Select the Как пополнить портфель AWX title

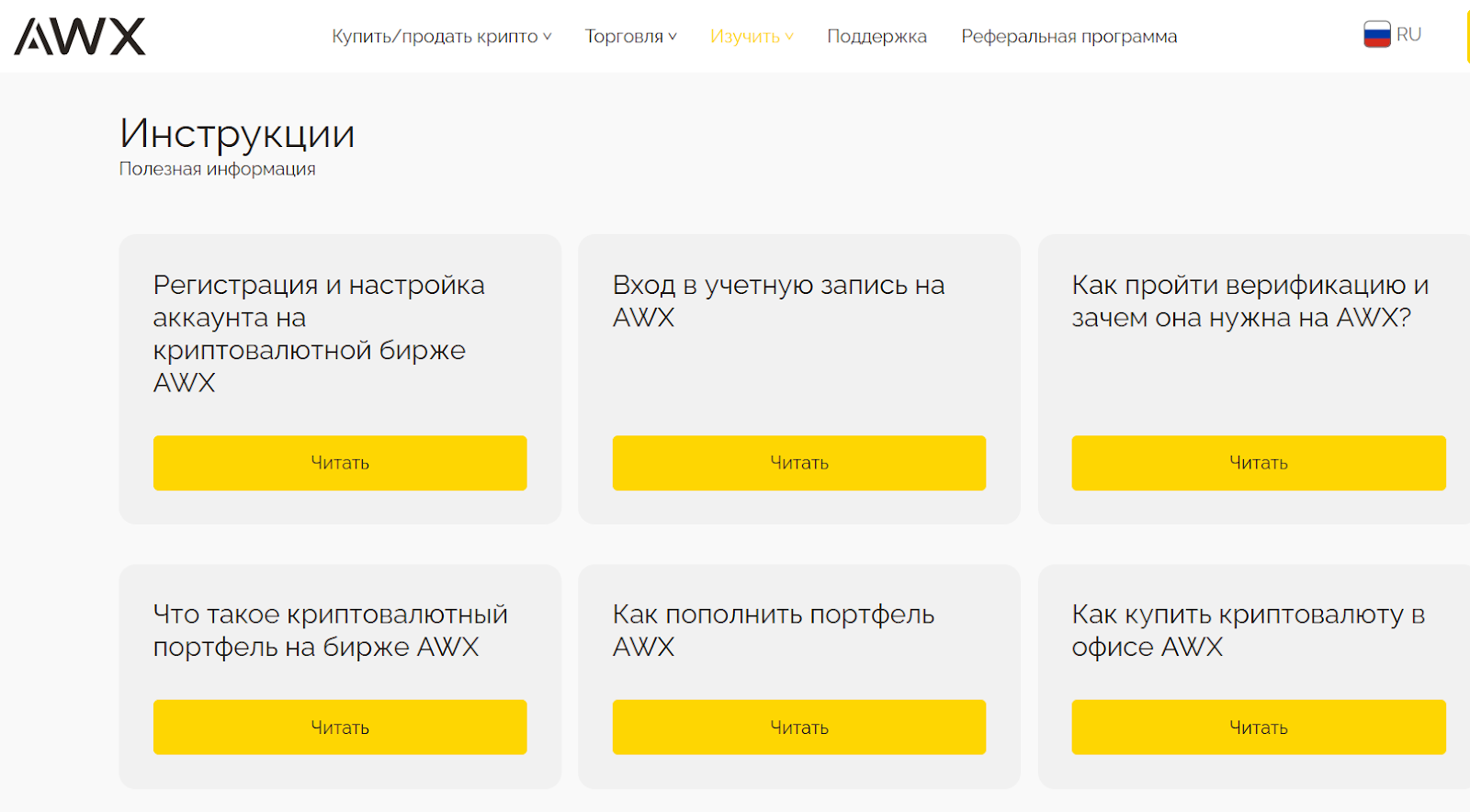773,630
